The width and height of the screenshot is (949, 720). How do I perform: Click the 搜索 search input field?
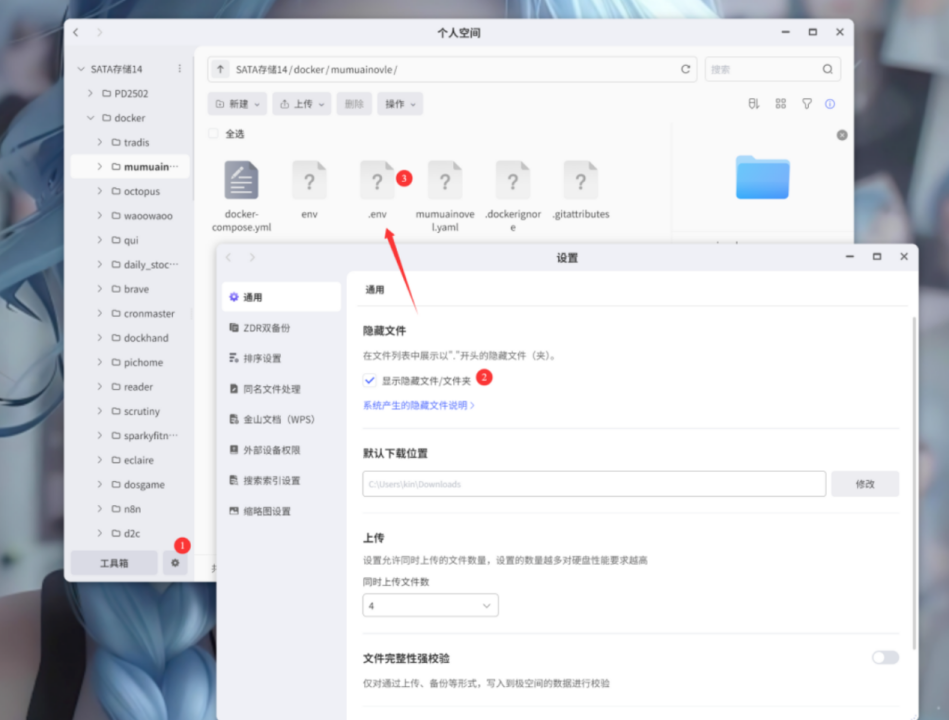click(763, 70)
